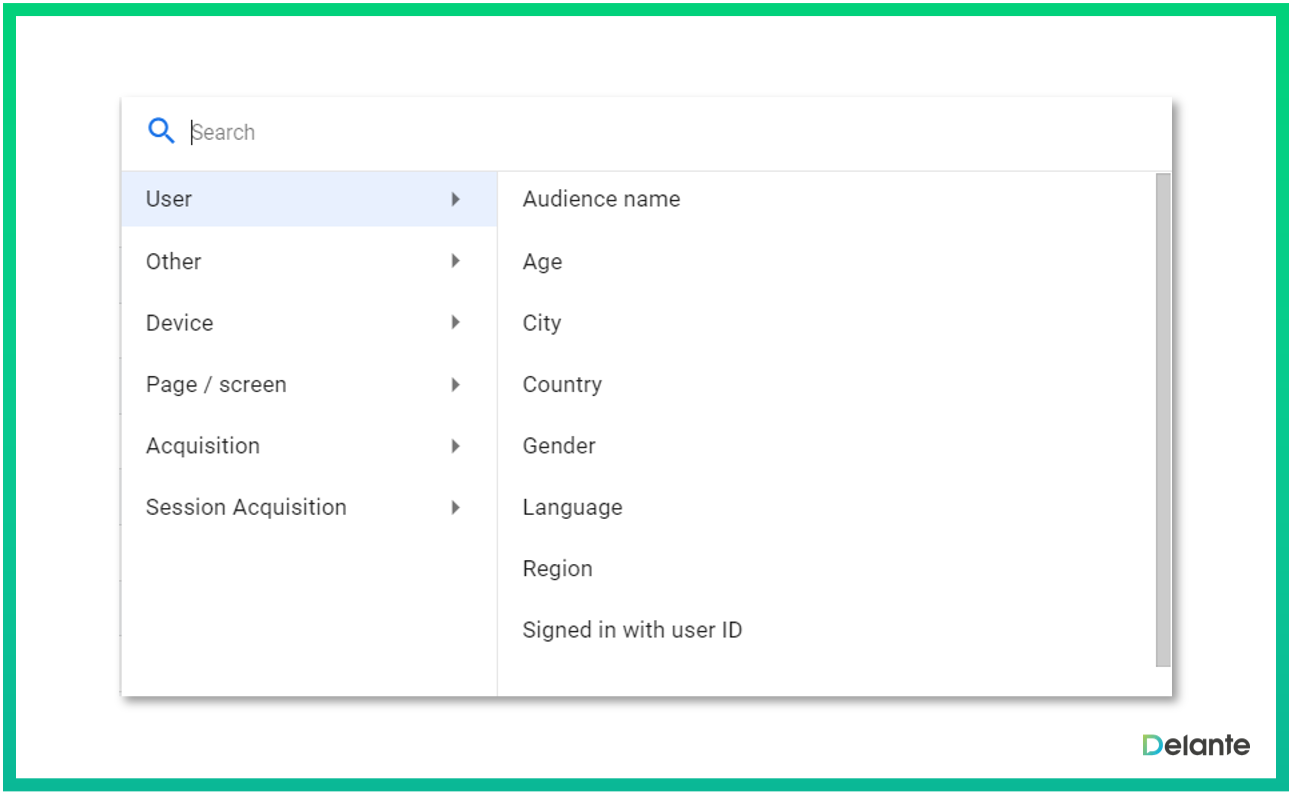Open the Session Acquisition category
Viewport: 1293px width, 793px height.
(x=246, y=508)
